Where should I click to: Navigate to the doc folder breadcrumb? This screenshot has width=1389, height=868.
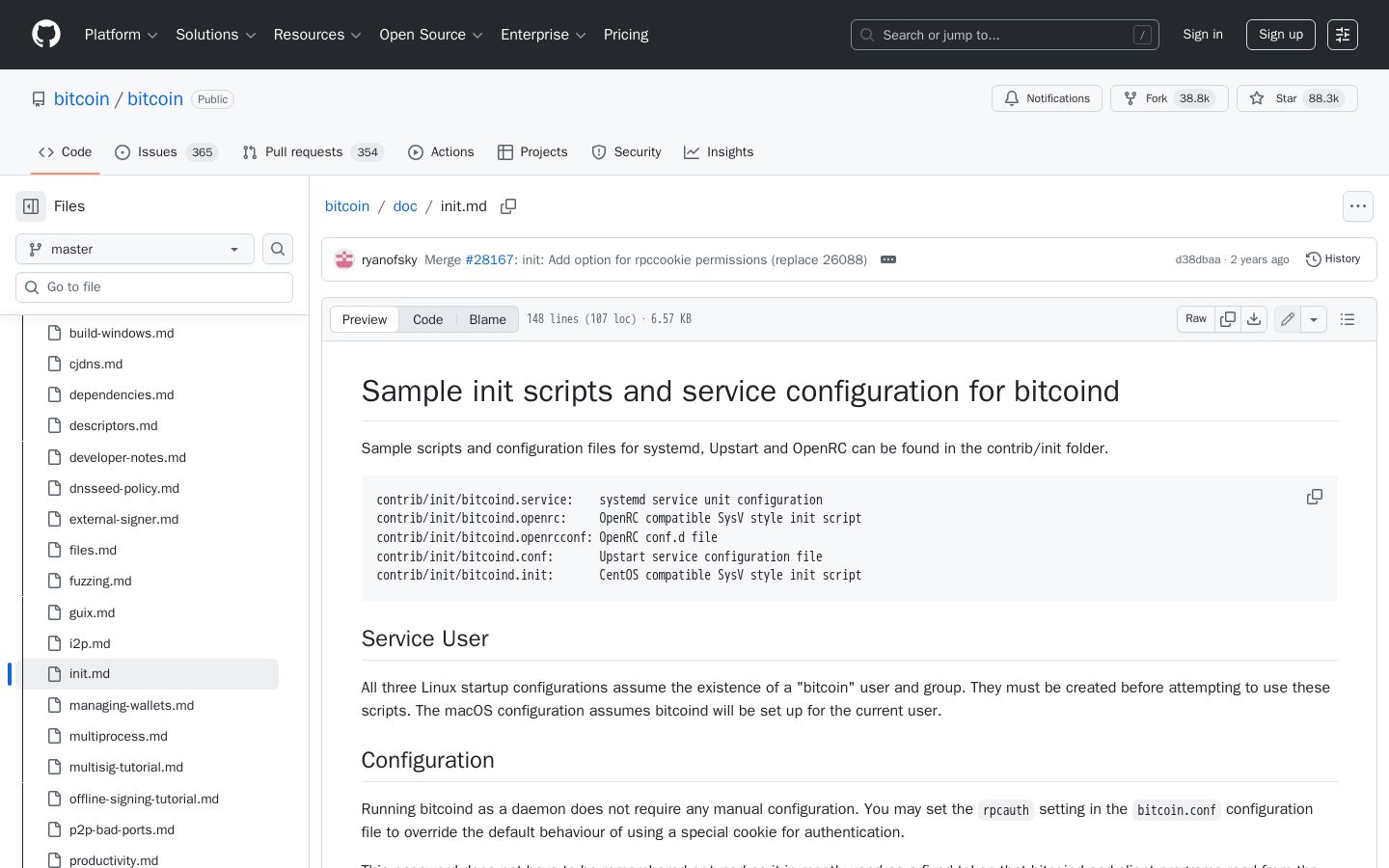point(405,206)
